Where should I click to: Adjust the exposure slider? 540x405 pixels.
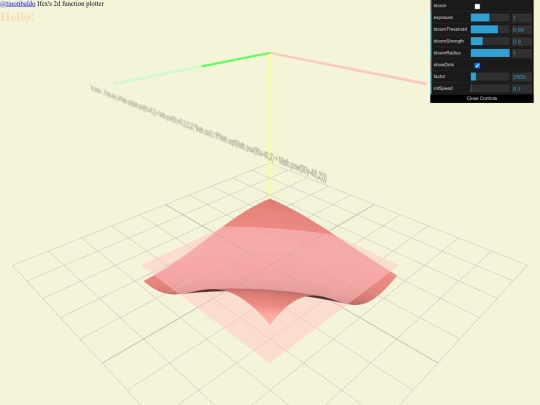(x=490, y=18)
